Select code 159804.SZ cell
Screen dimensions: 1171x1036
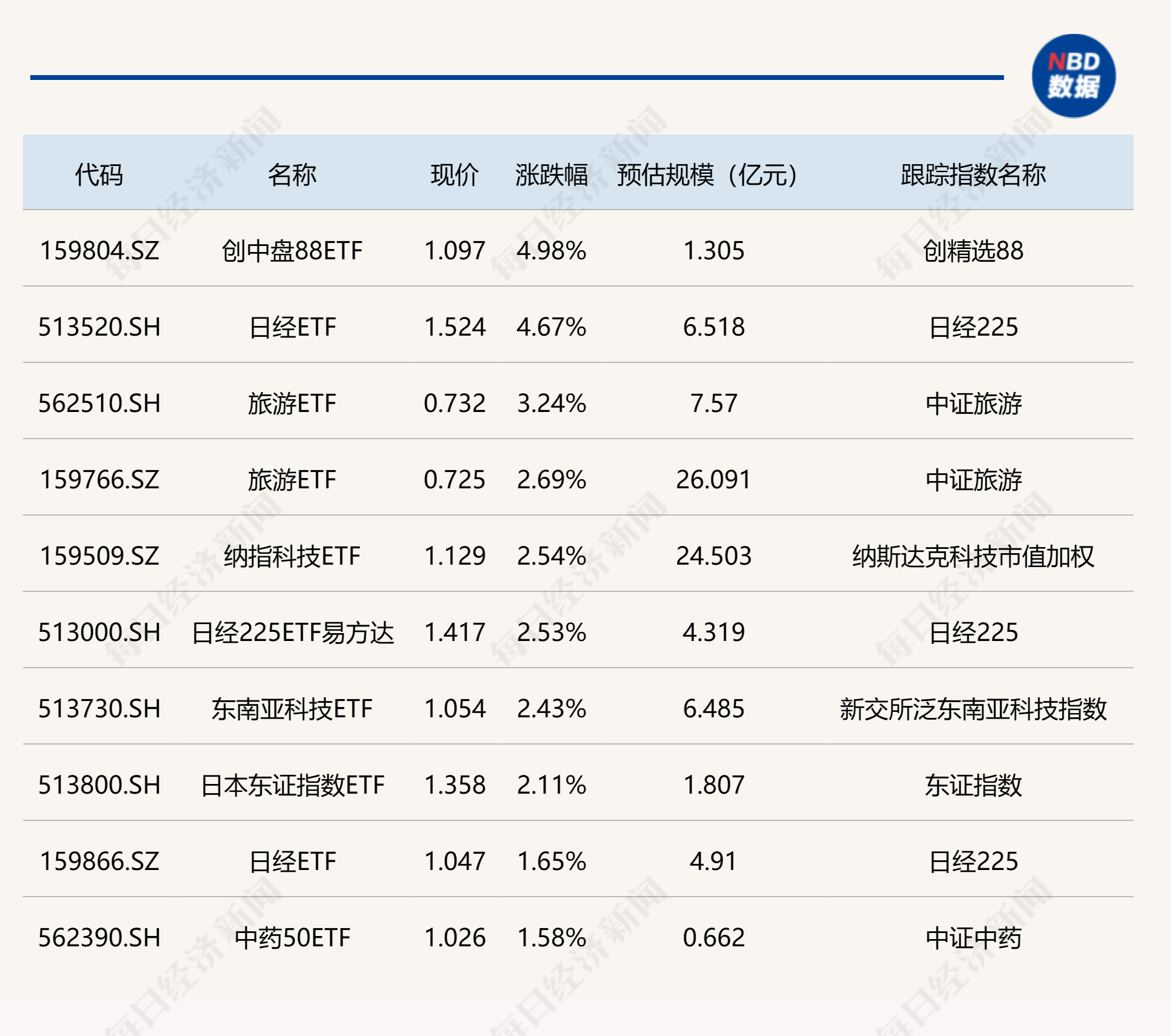pos(99,251)
